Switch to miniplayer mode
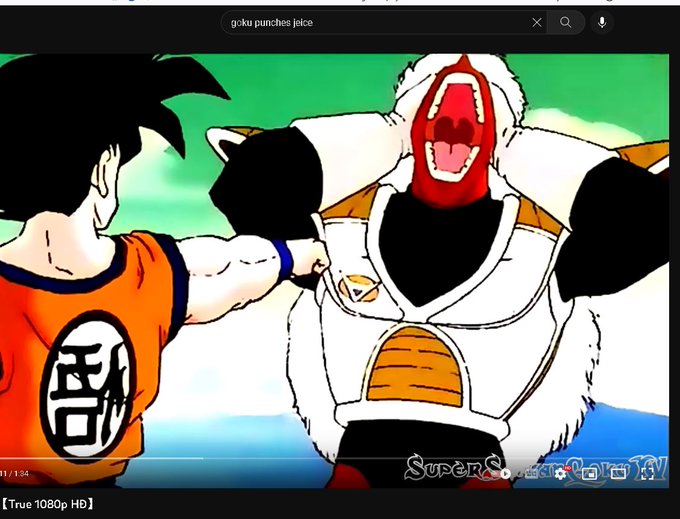Screen dimensions: 680x519 point(589,474)
